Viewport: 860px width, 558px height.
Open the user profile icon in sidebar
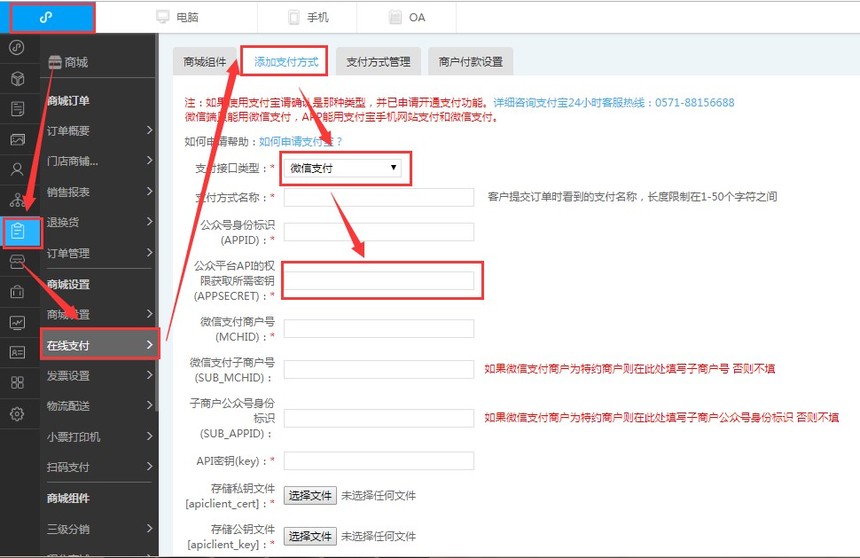tap(17, 170)
